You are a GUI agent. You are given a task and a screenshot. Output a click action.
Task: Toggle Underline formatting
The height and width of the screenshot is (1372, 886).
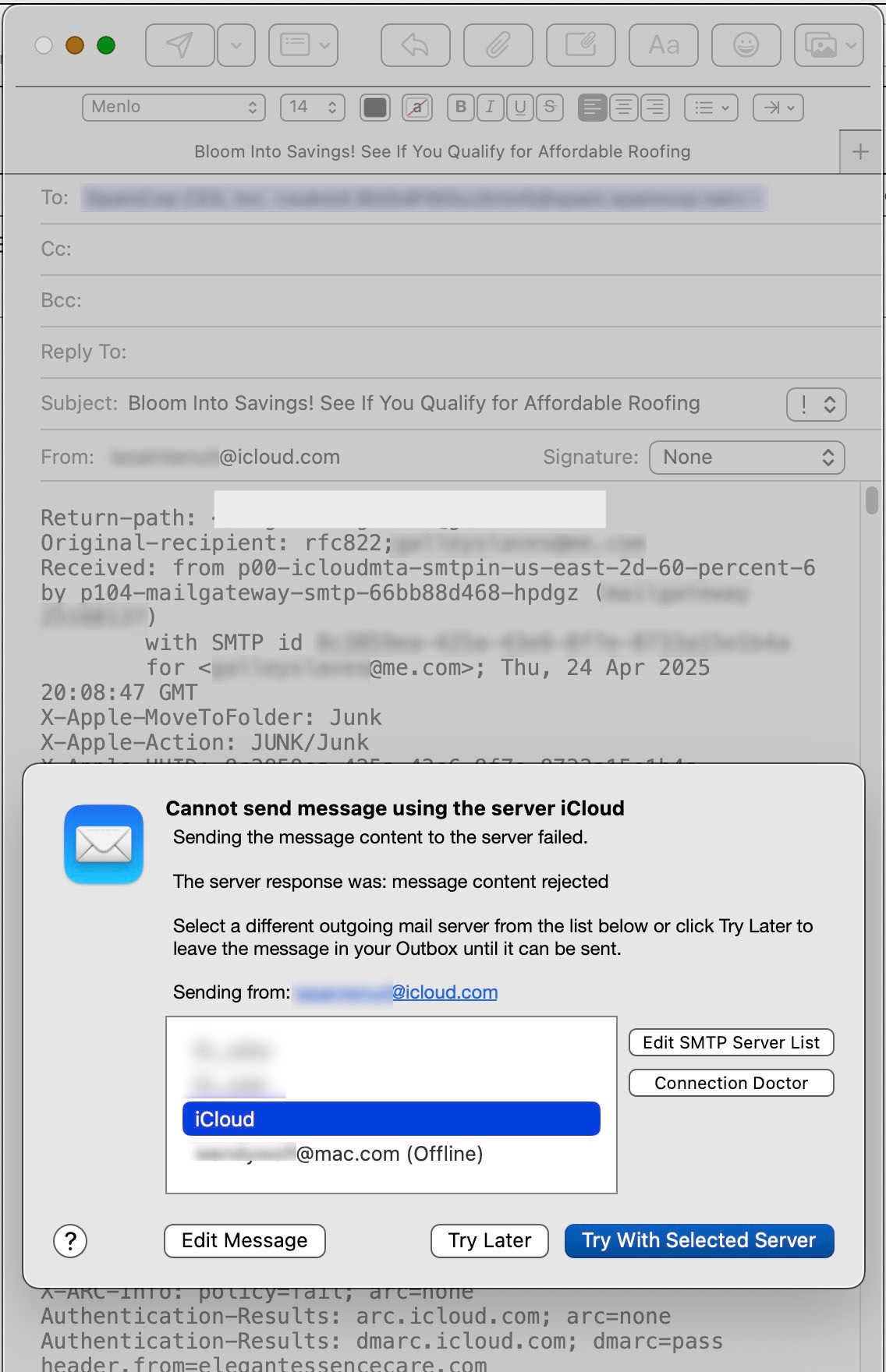pyautogui.click(x=519, y=108)
